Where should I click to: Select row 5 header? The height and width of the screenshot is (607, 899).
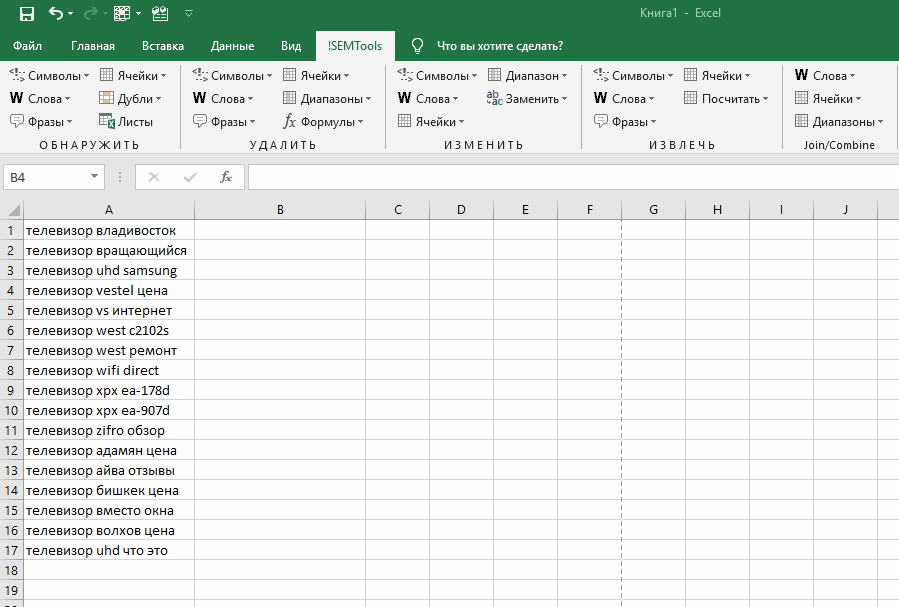(x=11, y=311)
